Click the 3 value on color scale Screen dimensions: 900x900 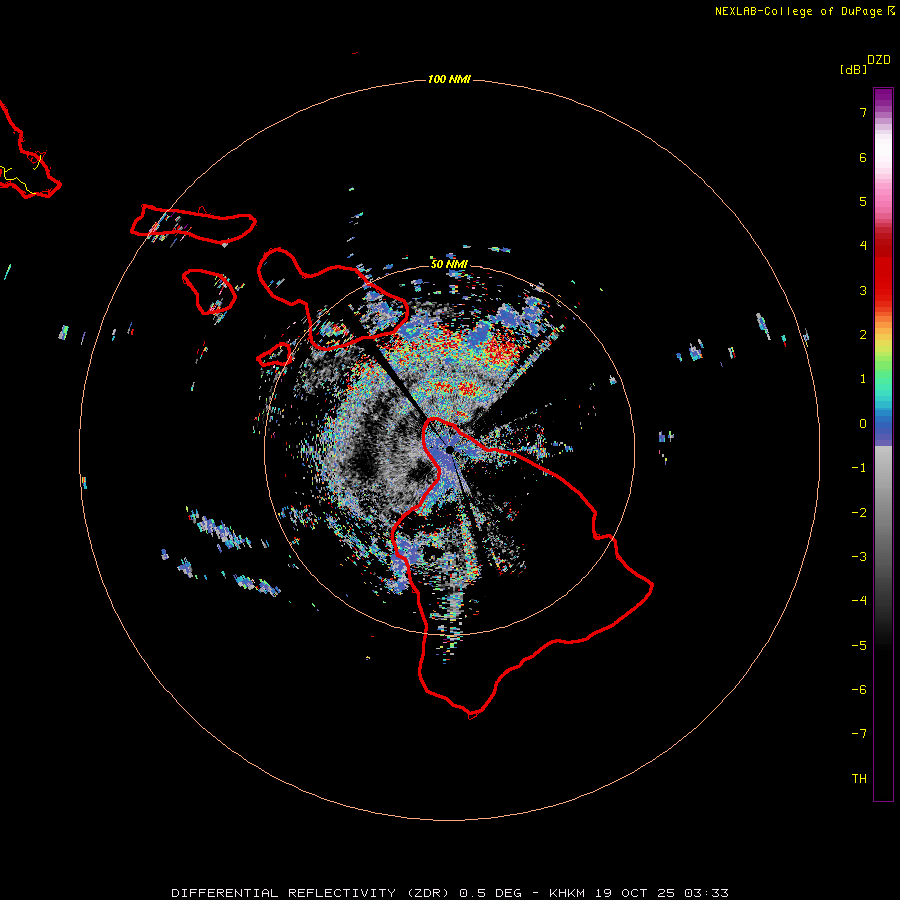(x=863, y=290)
